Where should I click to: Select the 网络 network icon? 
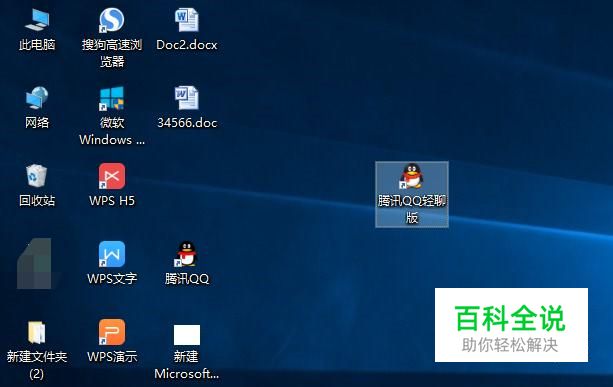tap(37, 98)
